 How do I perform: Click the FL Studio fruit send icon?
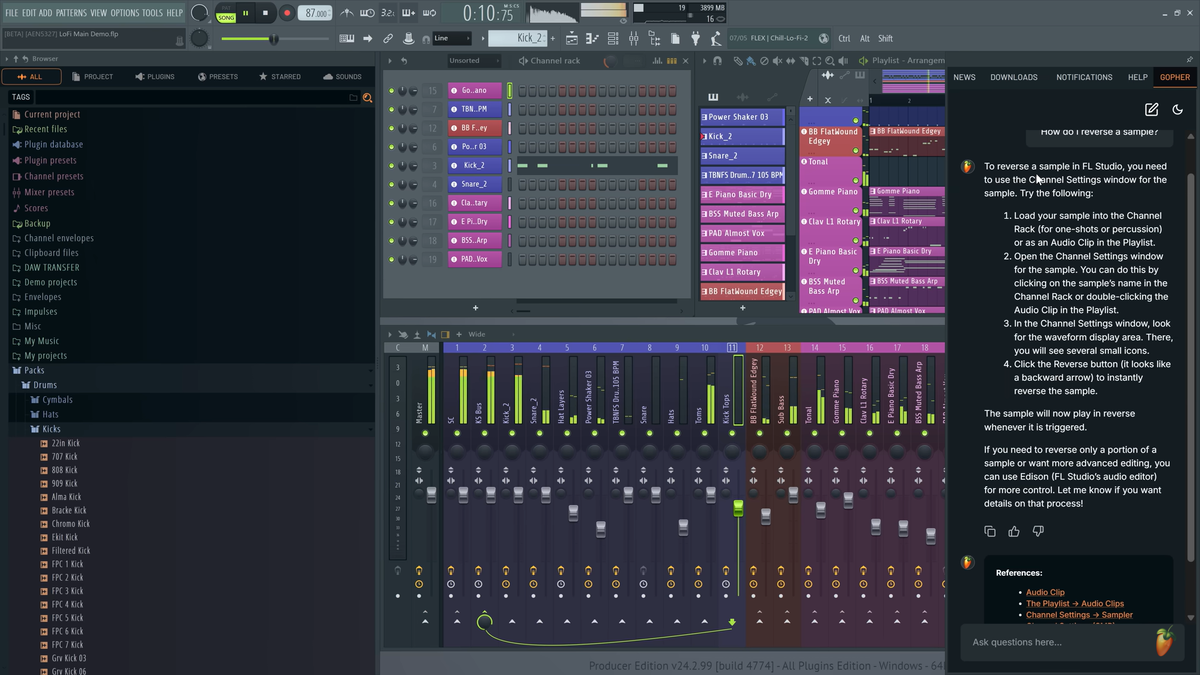[1163, 641]
